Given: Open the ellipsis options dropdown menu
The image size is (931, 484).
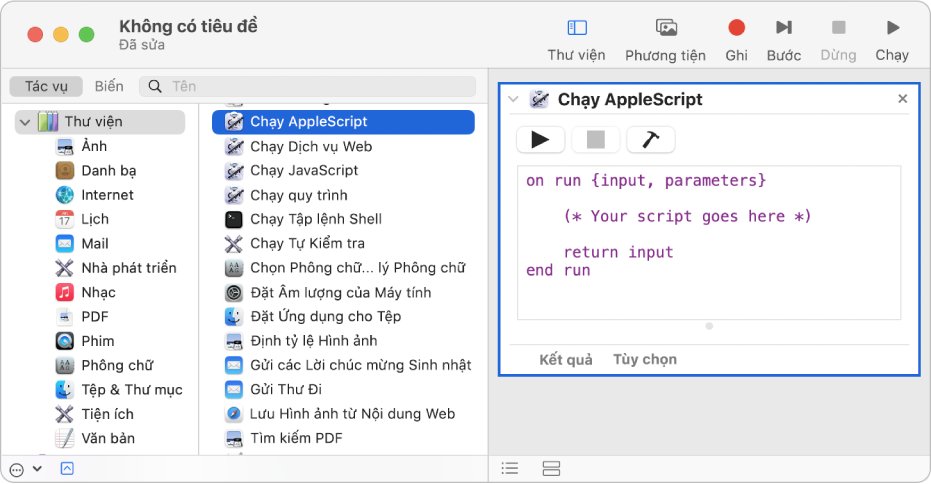Looking at the screenshot, I should (22, 468).
